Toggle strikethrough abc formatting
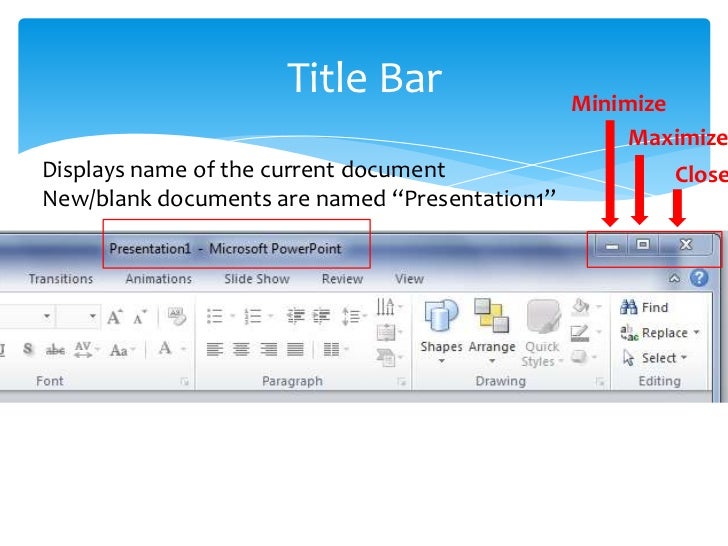The width and height of the screenshot is (728, 546). click(x=55, y=350)
